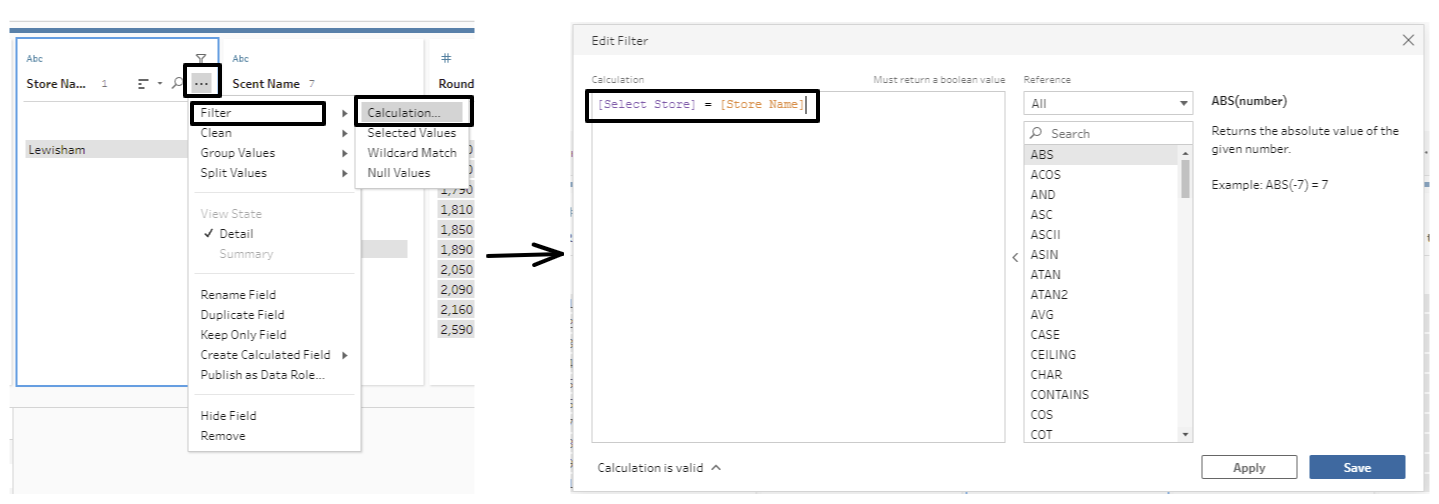Click the Lewisham value in Store Name
This screenshot has width=1439, height=504.
[106, 149]
